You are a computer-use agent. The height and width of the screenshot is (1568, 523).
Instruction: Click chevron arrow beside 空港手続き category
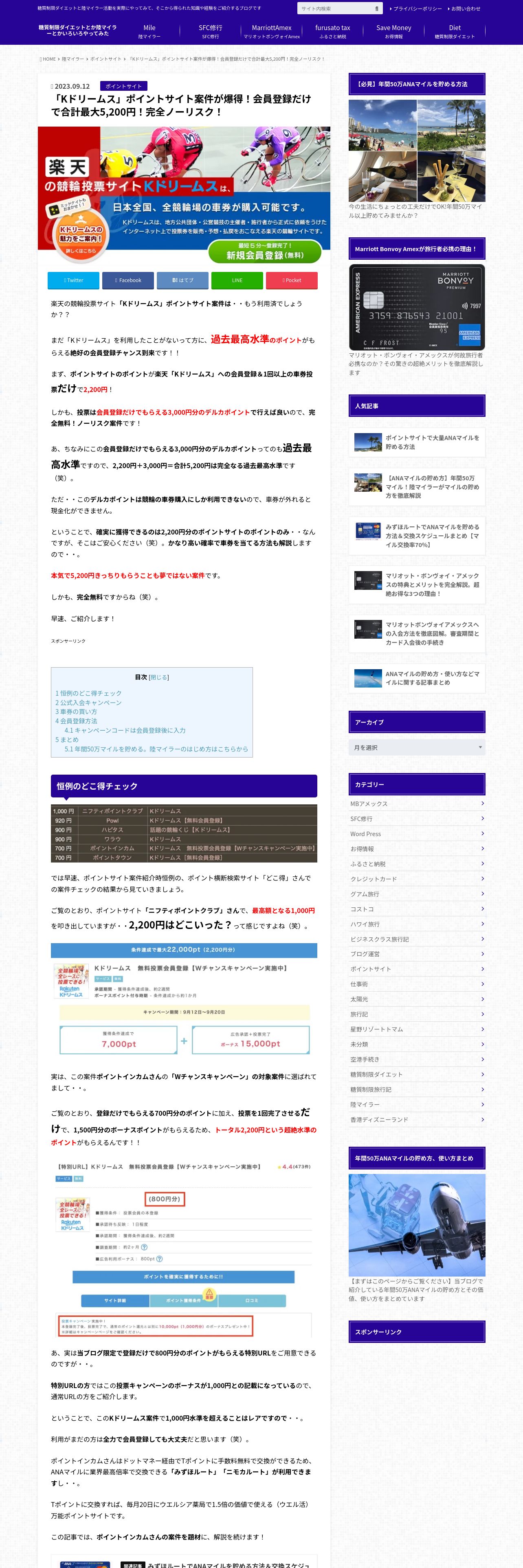click(x=482, y=1059)
